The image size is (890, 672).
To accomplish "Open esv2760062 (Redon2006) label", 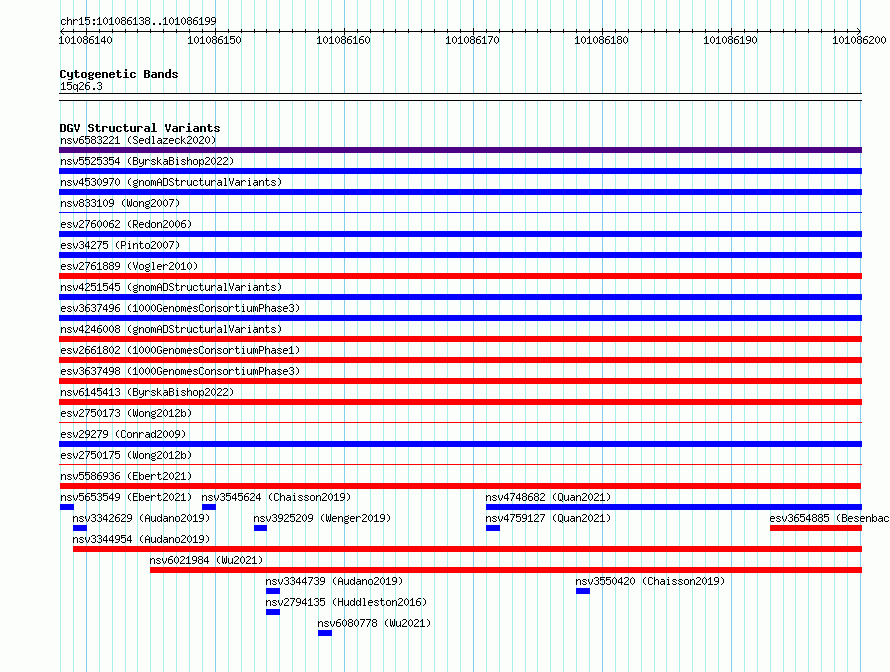I will tap(126, 224).
